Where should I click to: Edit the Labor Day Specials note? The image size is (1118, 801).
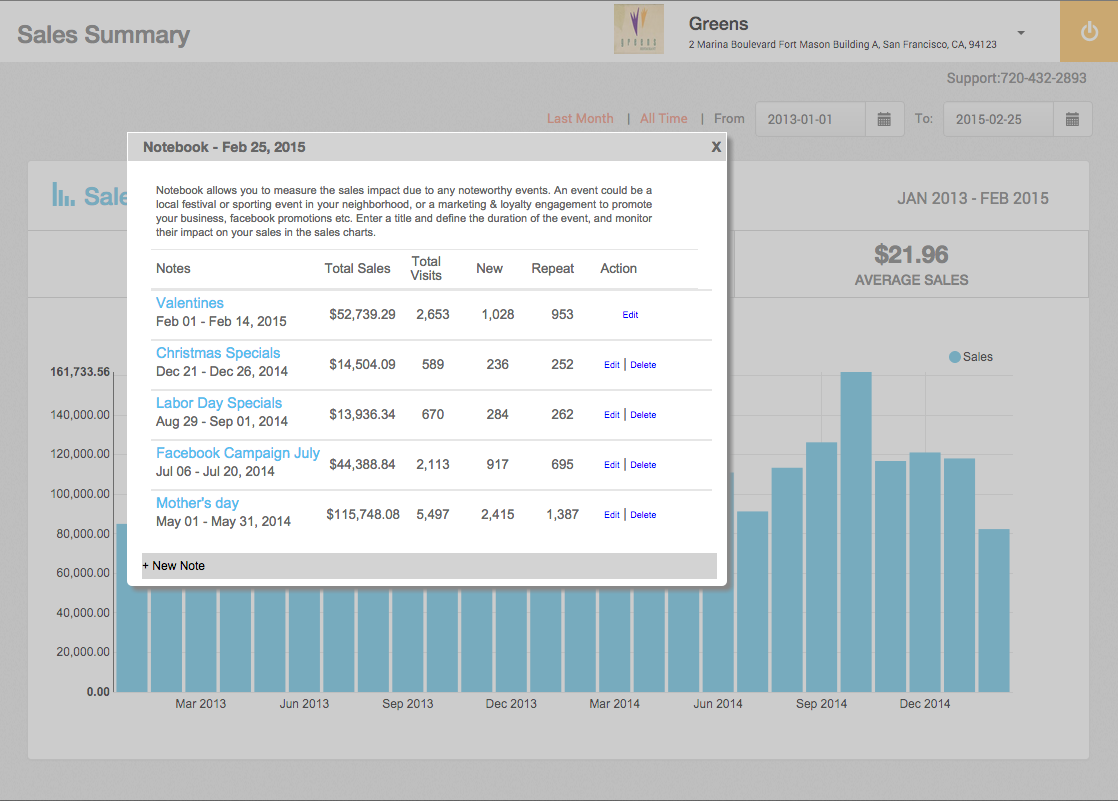(612, 414)
